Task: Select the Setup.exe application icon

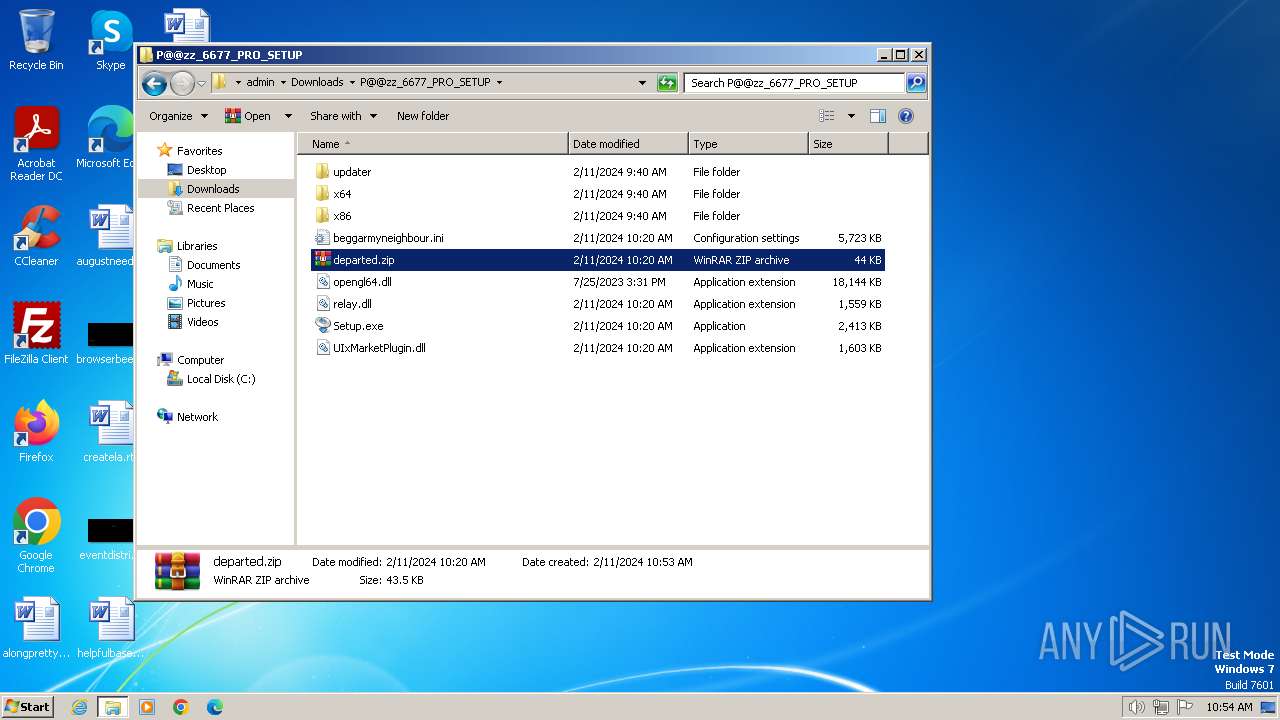Action: pyautogui.click(x=322, y=326)
